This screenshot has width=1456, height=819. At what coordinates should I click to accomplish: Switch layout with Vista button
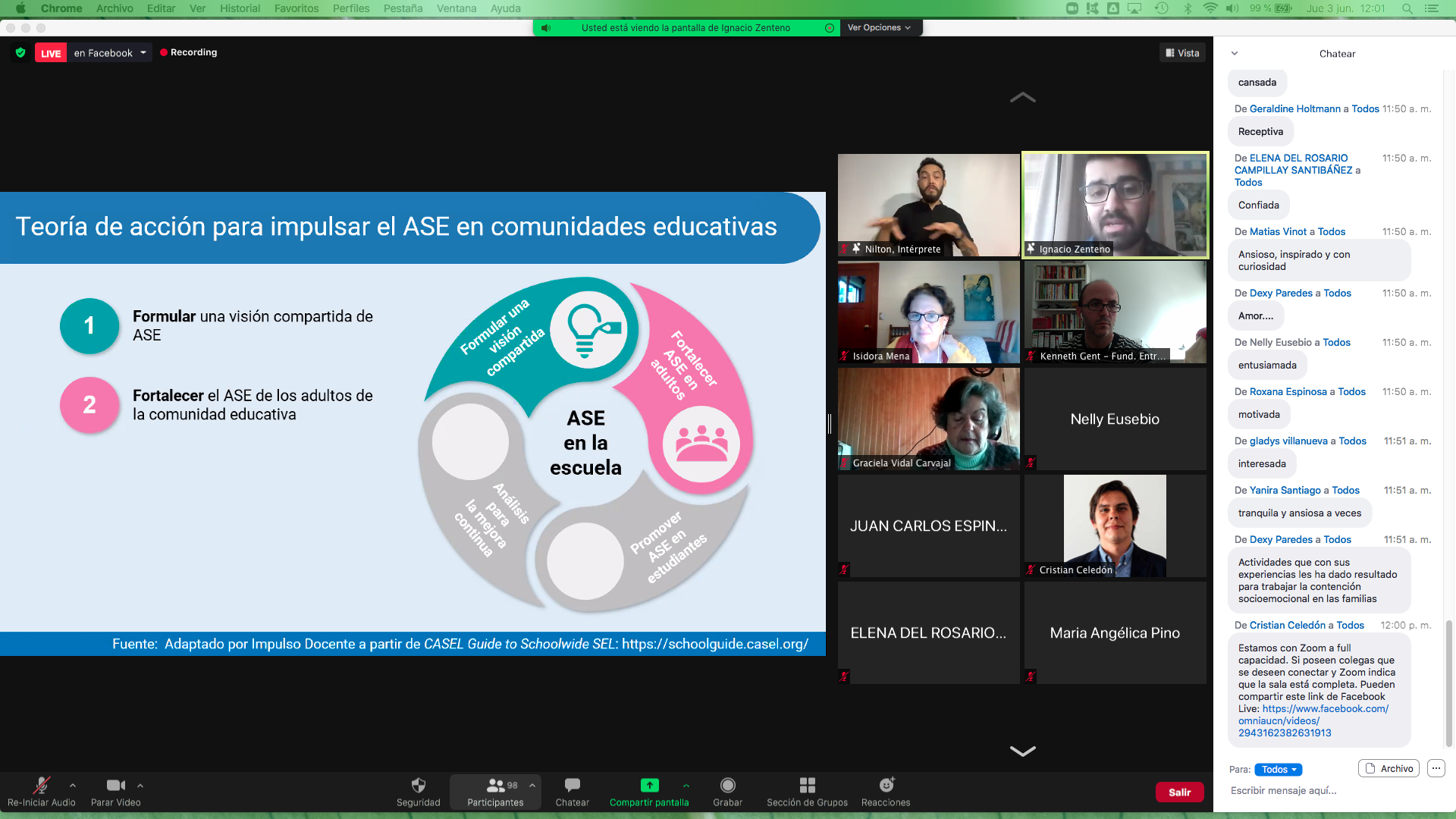1182,53
